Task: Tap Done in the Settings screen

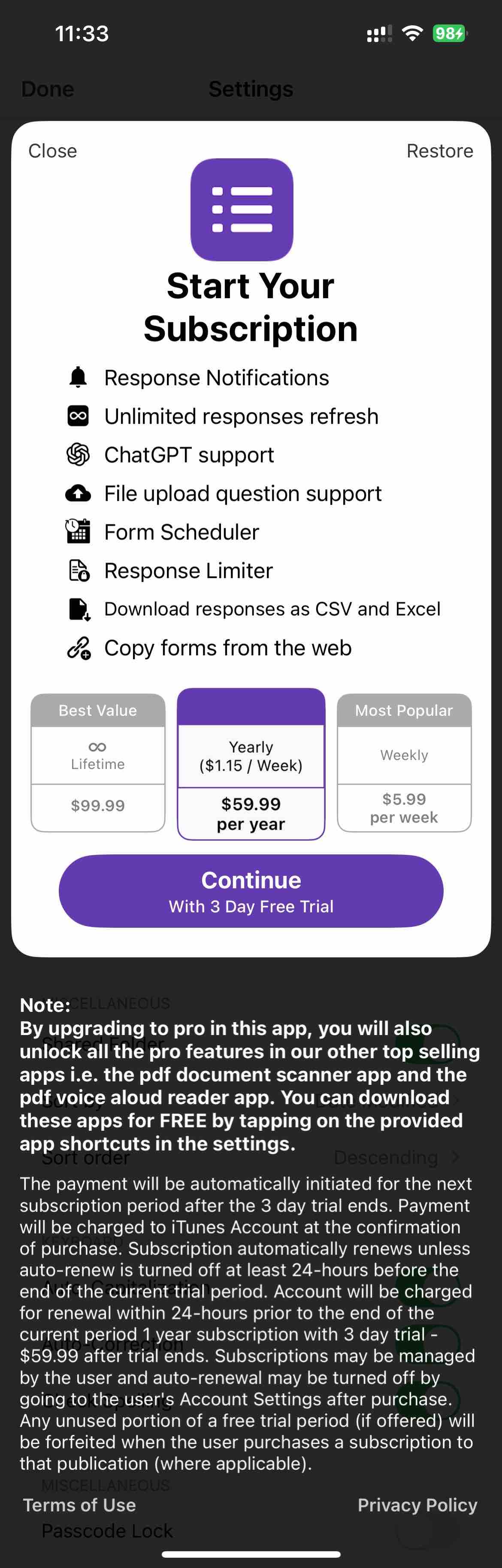Action: 47,89
